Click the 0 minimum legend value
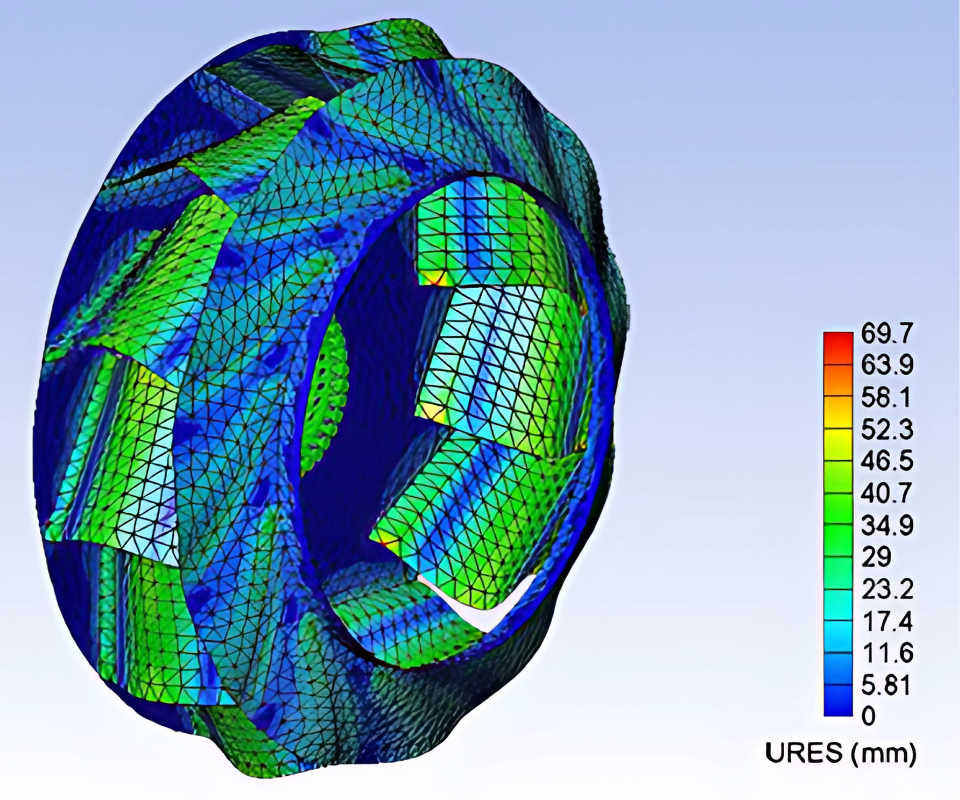The image size is (960, 800). (868, 716)
